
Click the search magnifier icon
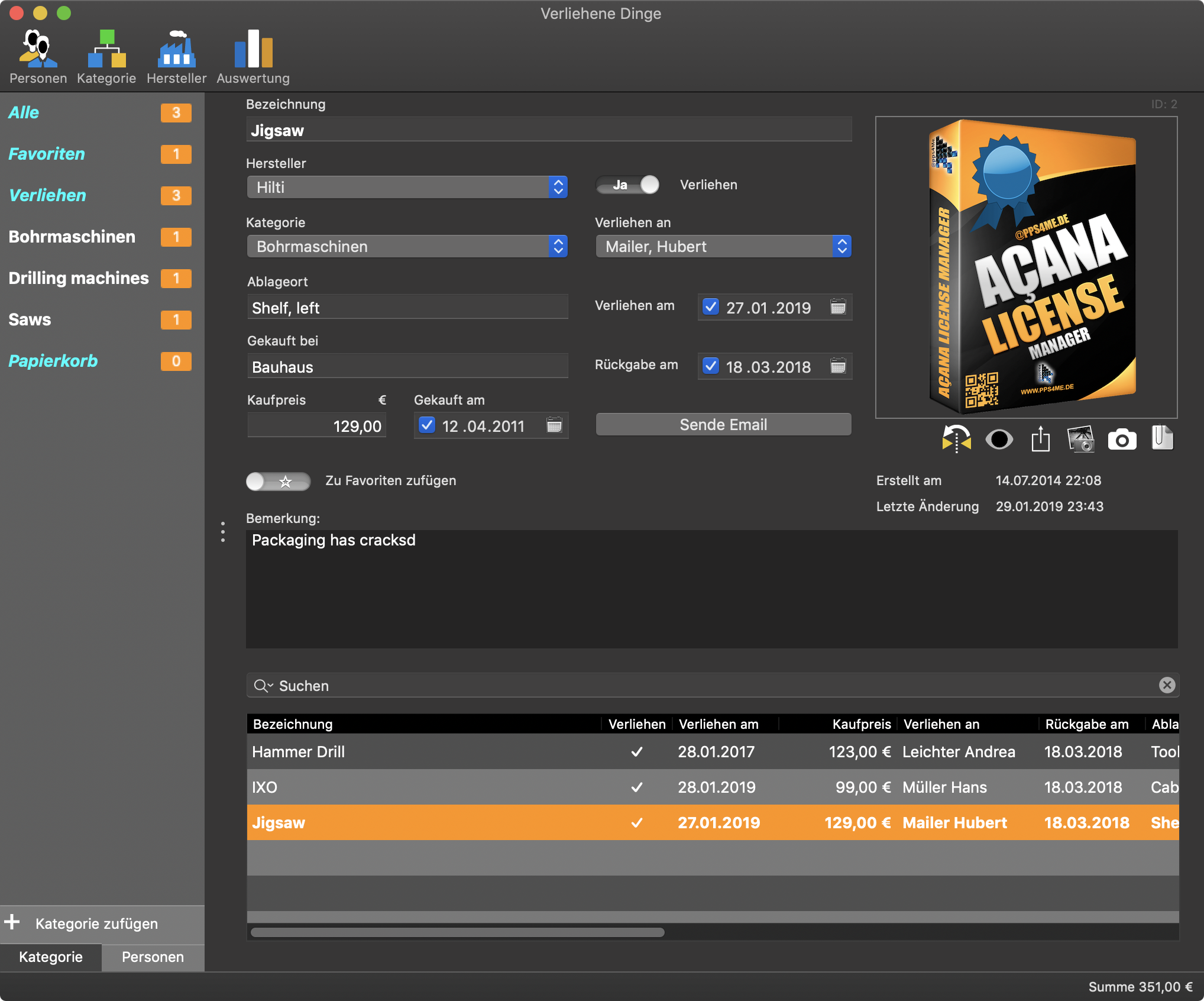263,686
